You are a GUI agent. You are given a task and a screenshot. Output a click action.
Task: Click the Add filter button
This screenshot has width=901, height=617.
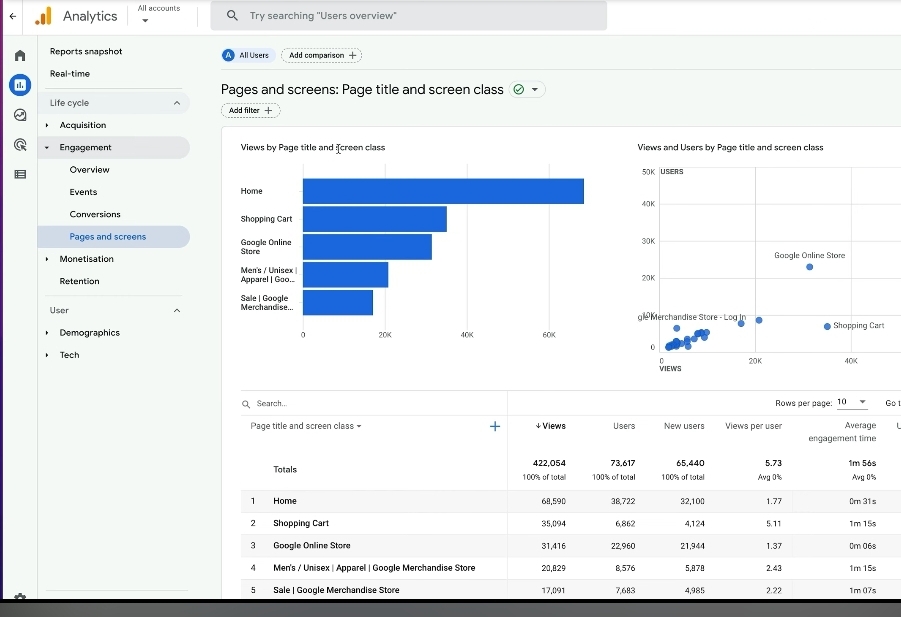[x=250, y=111]
